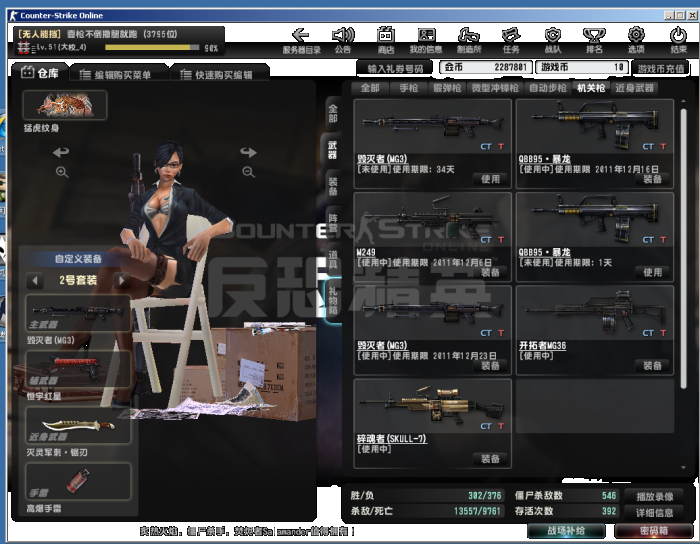Click the 手雷 高爆手雷 grenade slot

(78, 482)
